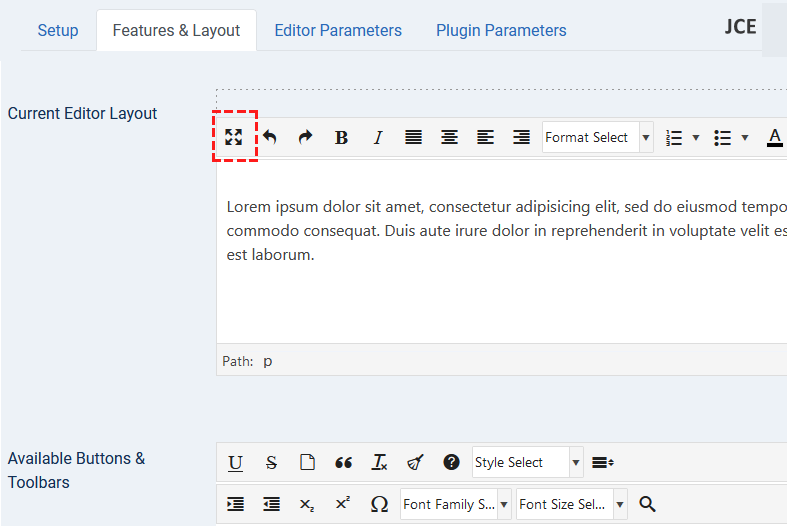787x526 pixels.
Task: Open the Plugin Parameters tab
Action: pyautogui.click(x=501, y=30)
